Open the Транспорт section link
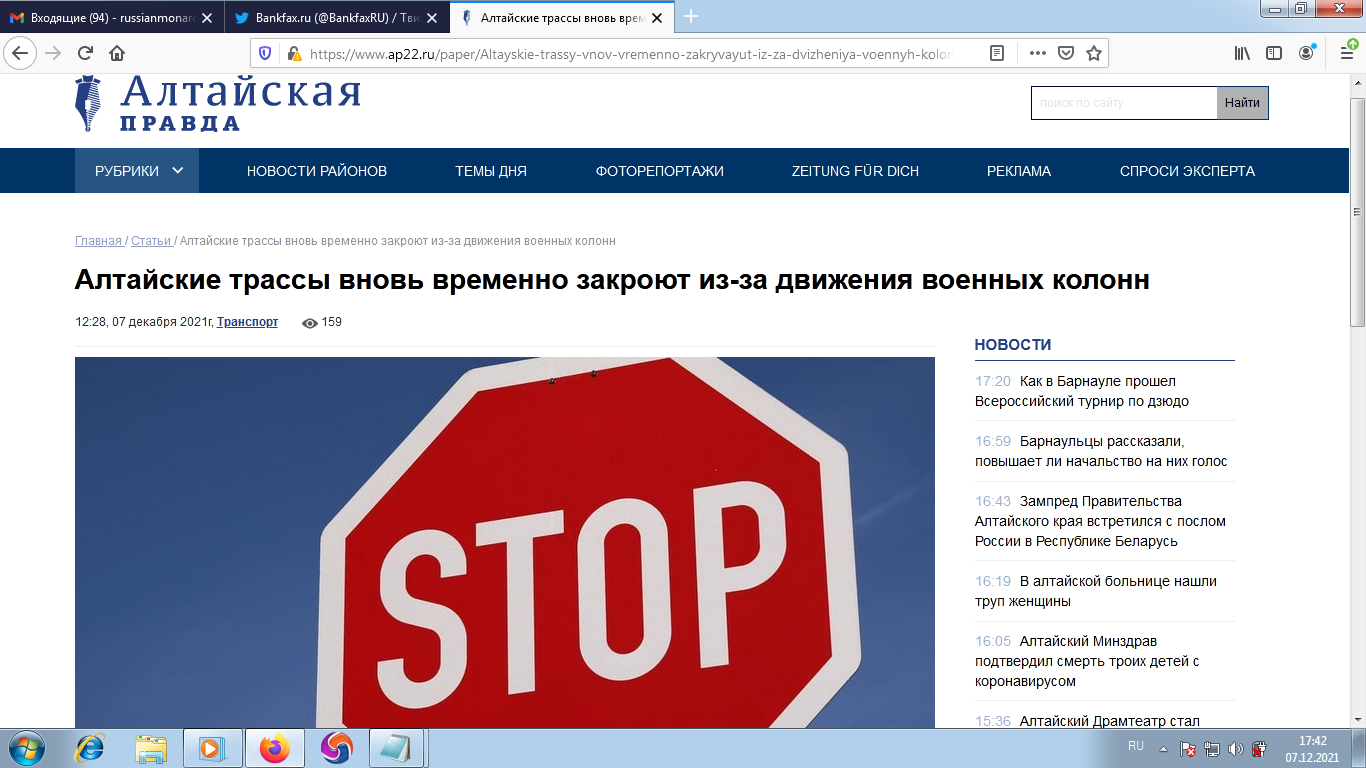The image size is (1366, 768). point(249,322)
